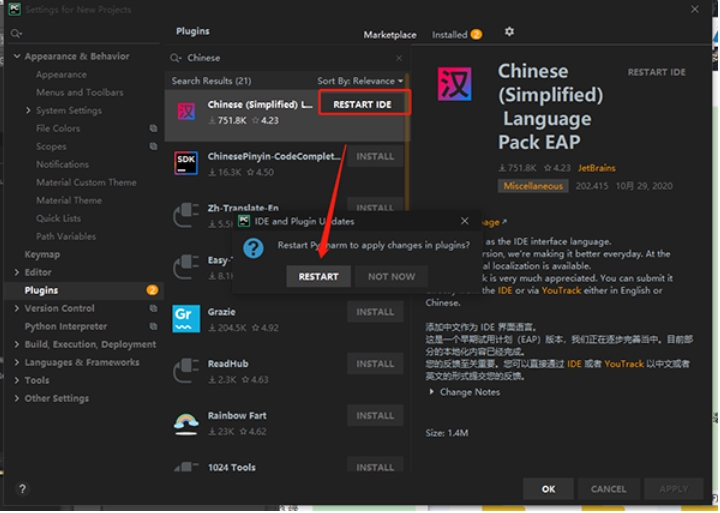Clear the Chinese search text with X

point(399,58)
